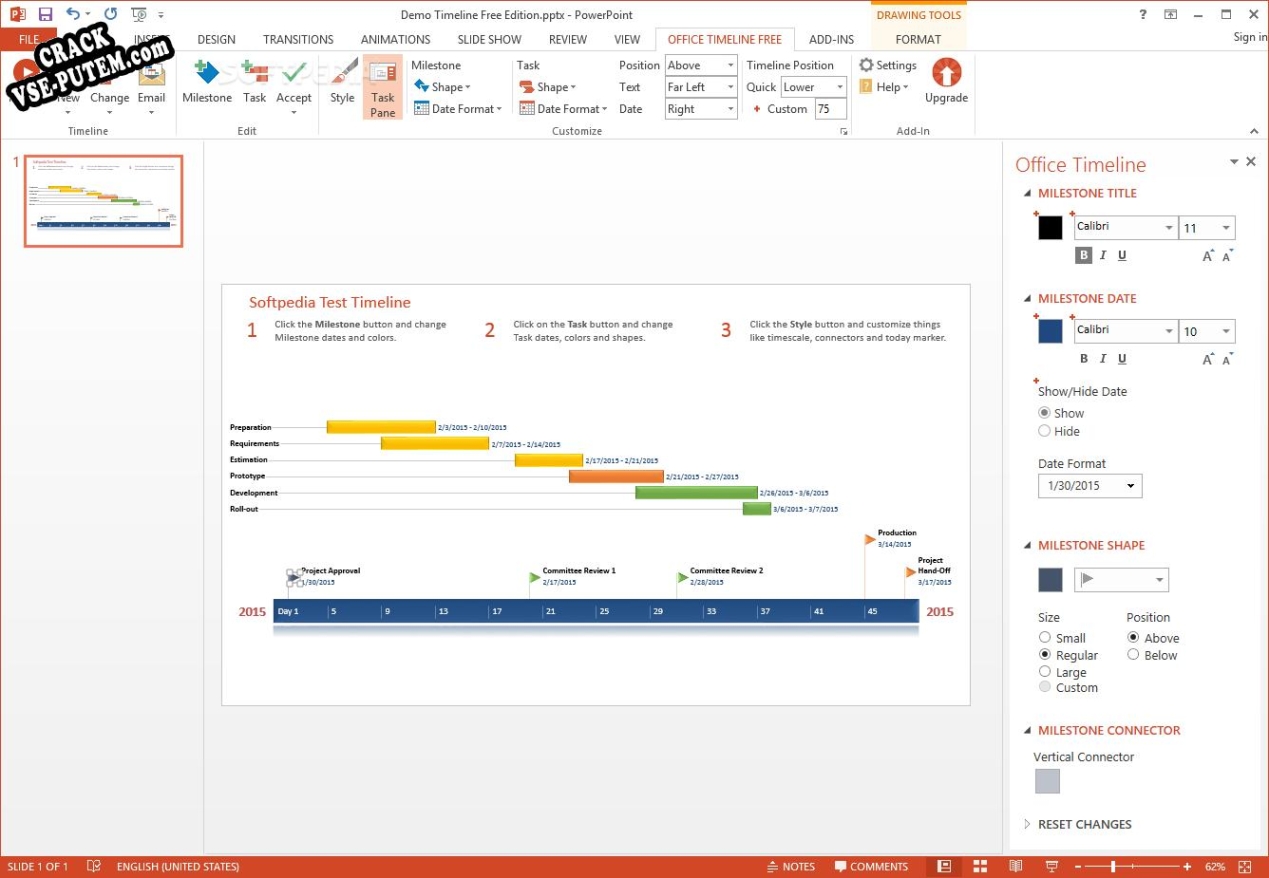Increase Milestone Title font size
Viewport: 1269px width, 878px height.
point(1208,256)
